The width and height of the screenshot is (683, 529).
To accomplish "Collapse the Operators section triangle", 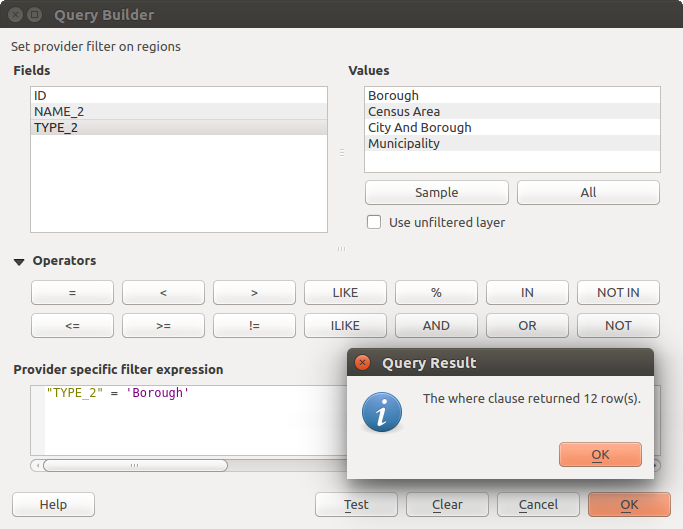I will 19,261.
